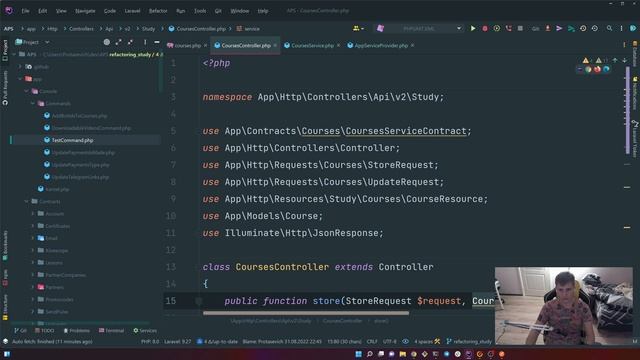640x360 pixels.
Task: Open file in Chrome browser icon
Action: point(588,69)
